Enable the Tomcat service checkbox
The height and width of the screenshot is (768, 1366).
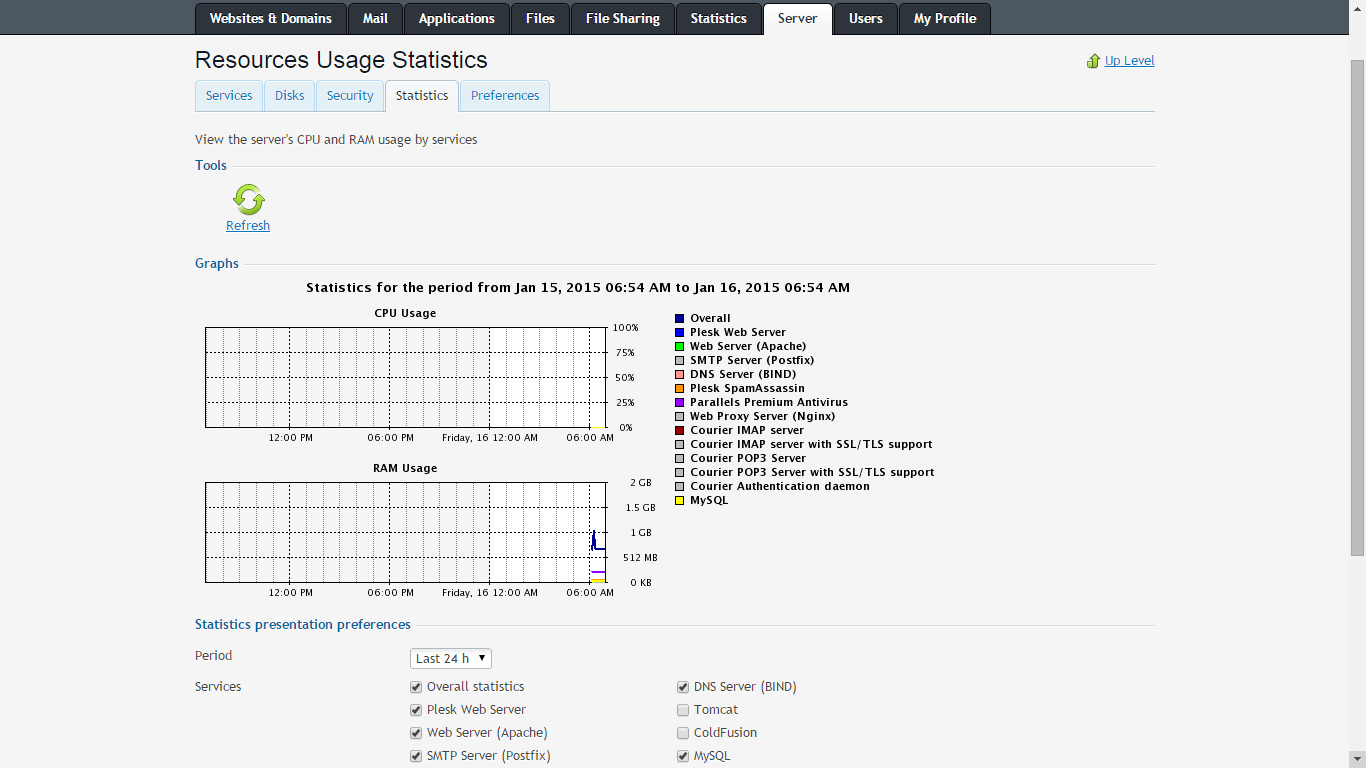[x=683, y=710]
